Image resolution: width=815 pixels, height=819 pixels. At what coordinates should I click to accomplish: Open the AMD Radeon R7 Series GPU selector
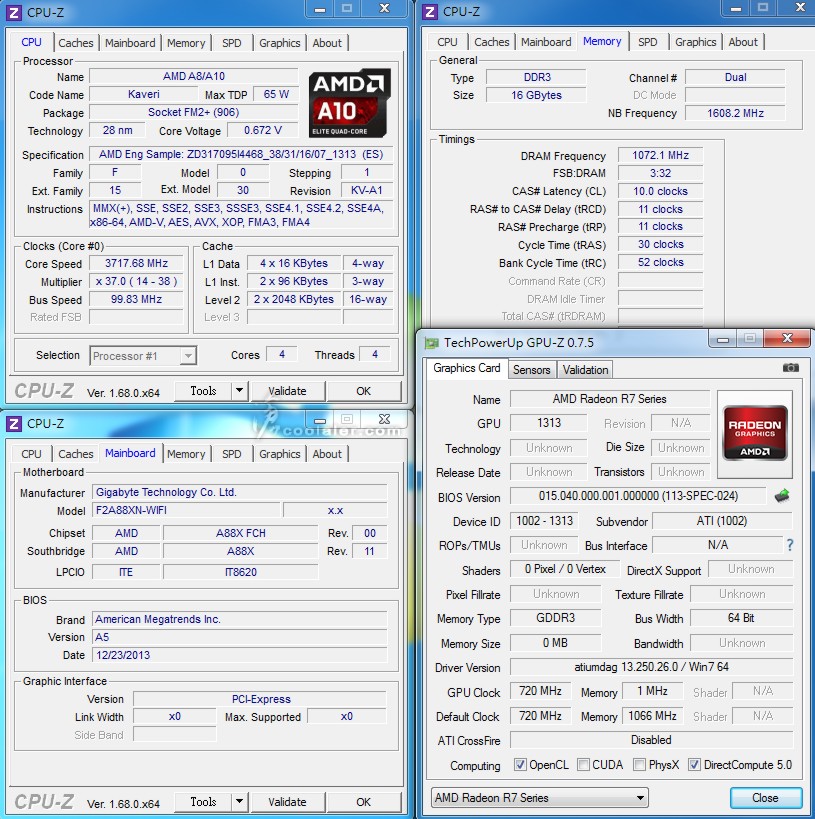click(539, 798)
